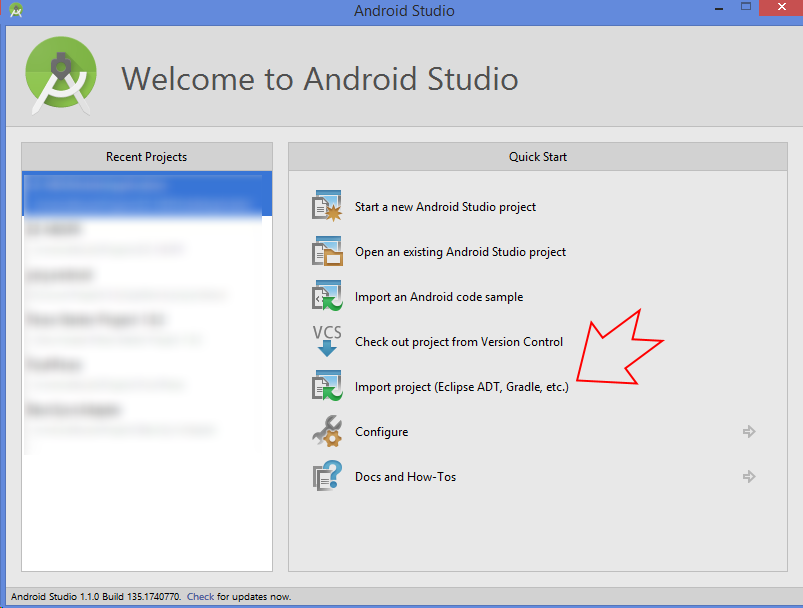Click the Docs and How-Tos question mark icon

point(326,475)
